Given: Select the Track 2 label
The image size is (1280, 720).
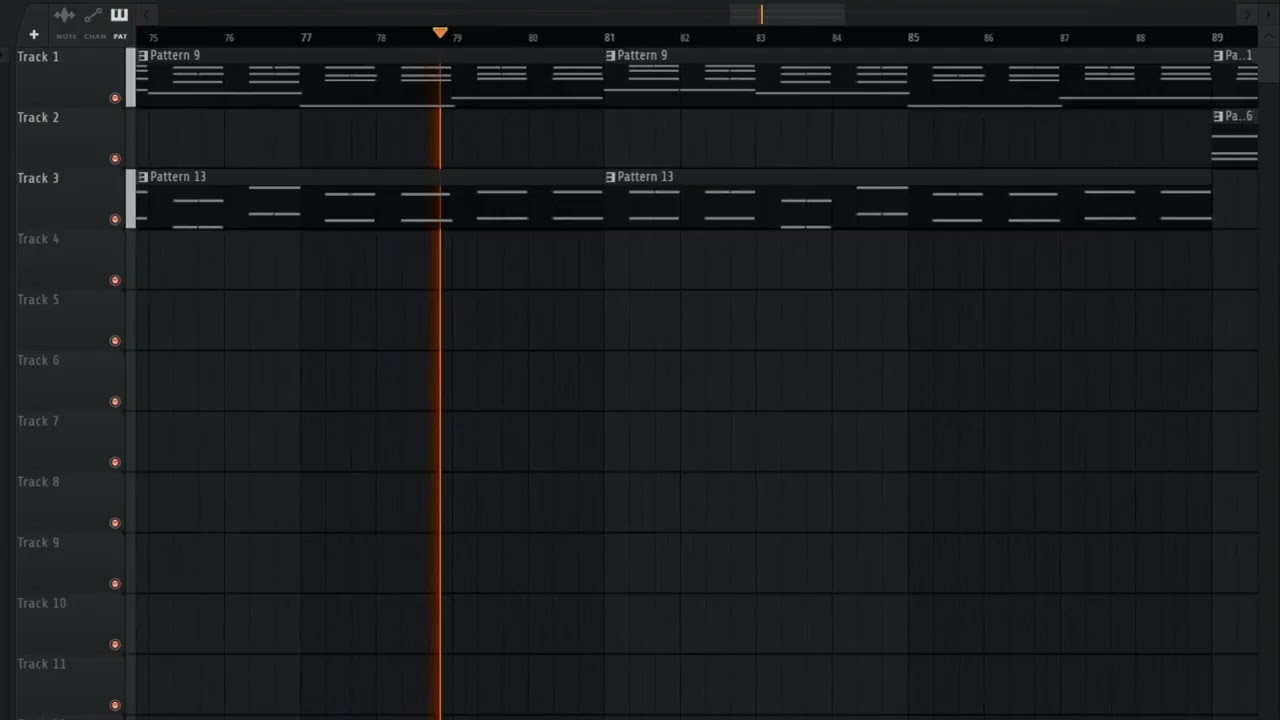Looking at the screenshot, I should click(x=38, y=118).
